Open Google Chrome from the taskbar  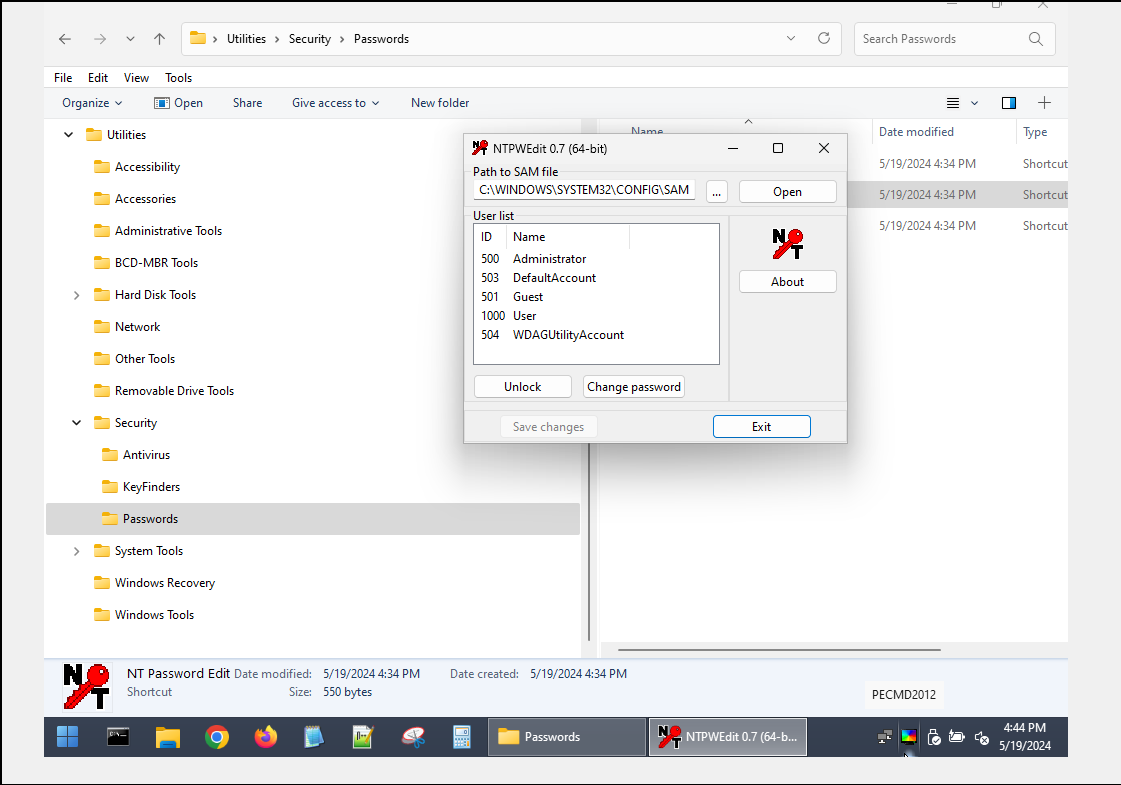[x=217, y=736]
